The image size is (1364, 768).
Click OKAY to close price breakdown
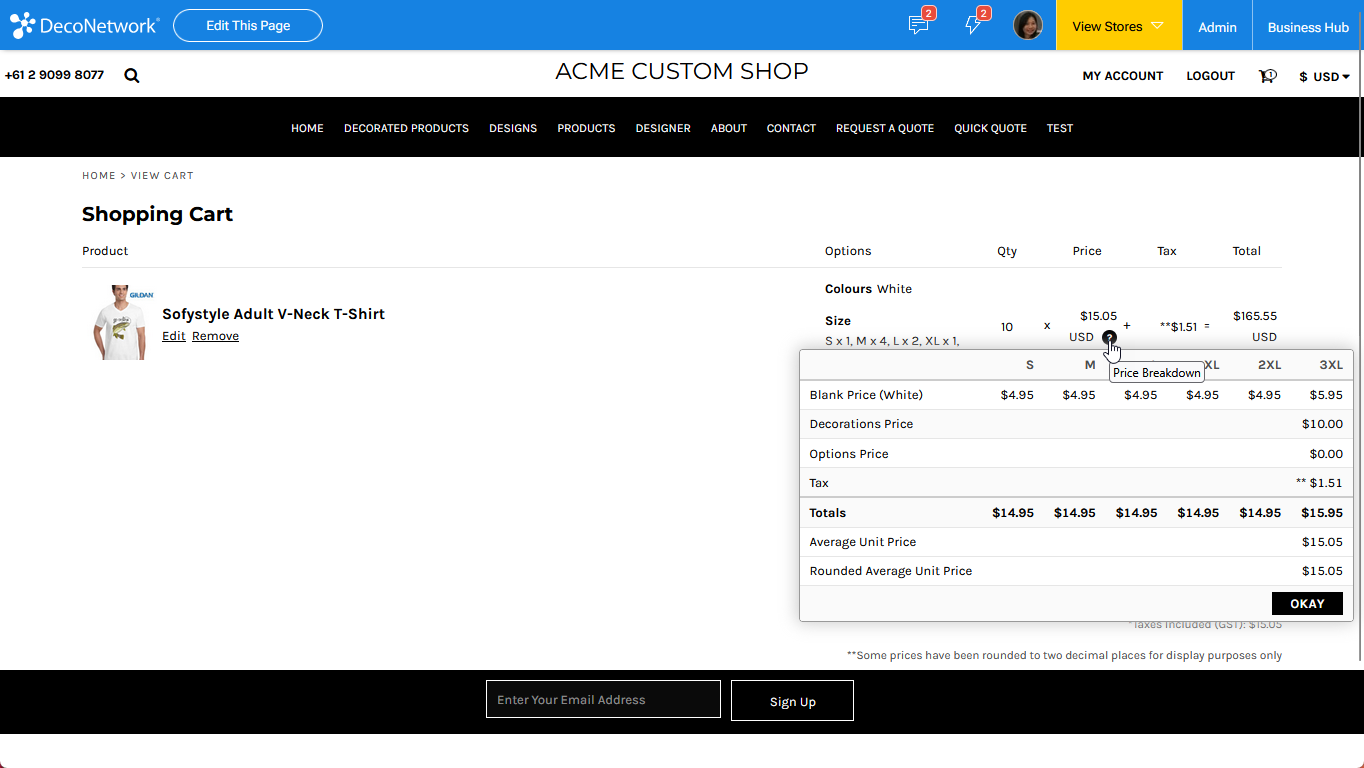[1307, 603]
